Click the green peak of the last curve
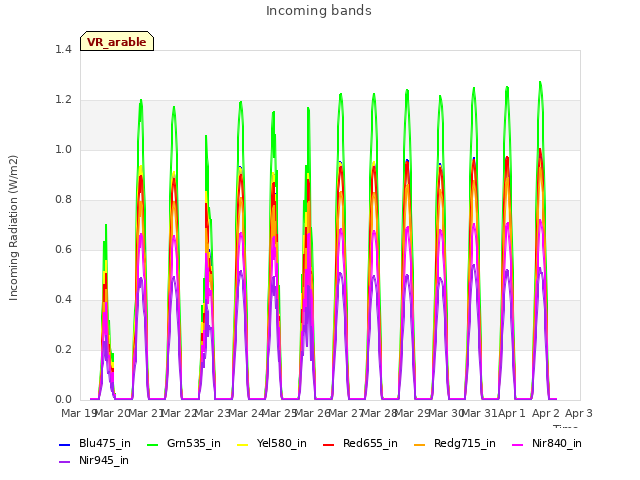 click(540, 82)
